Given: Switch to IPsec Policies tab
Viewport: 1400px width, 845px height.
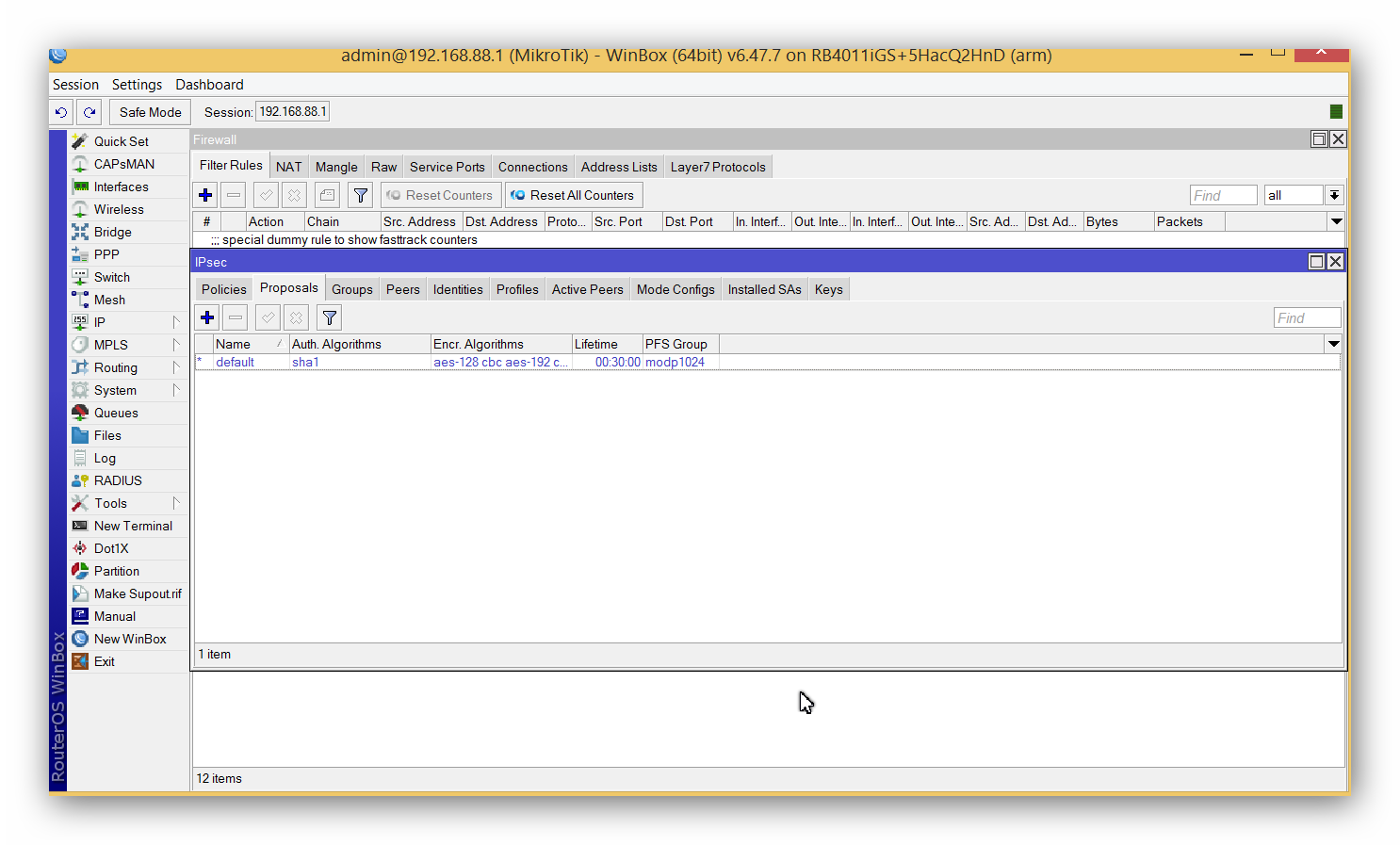Looking at the screenshot, I should pyautogui.click(x=223, y=289).
